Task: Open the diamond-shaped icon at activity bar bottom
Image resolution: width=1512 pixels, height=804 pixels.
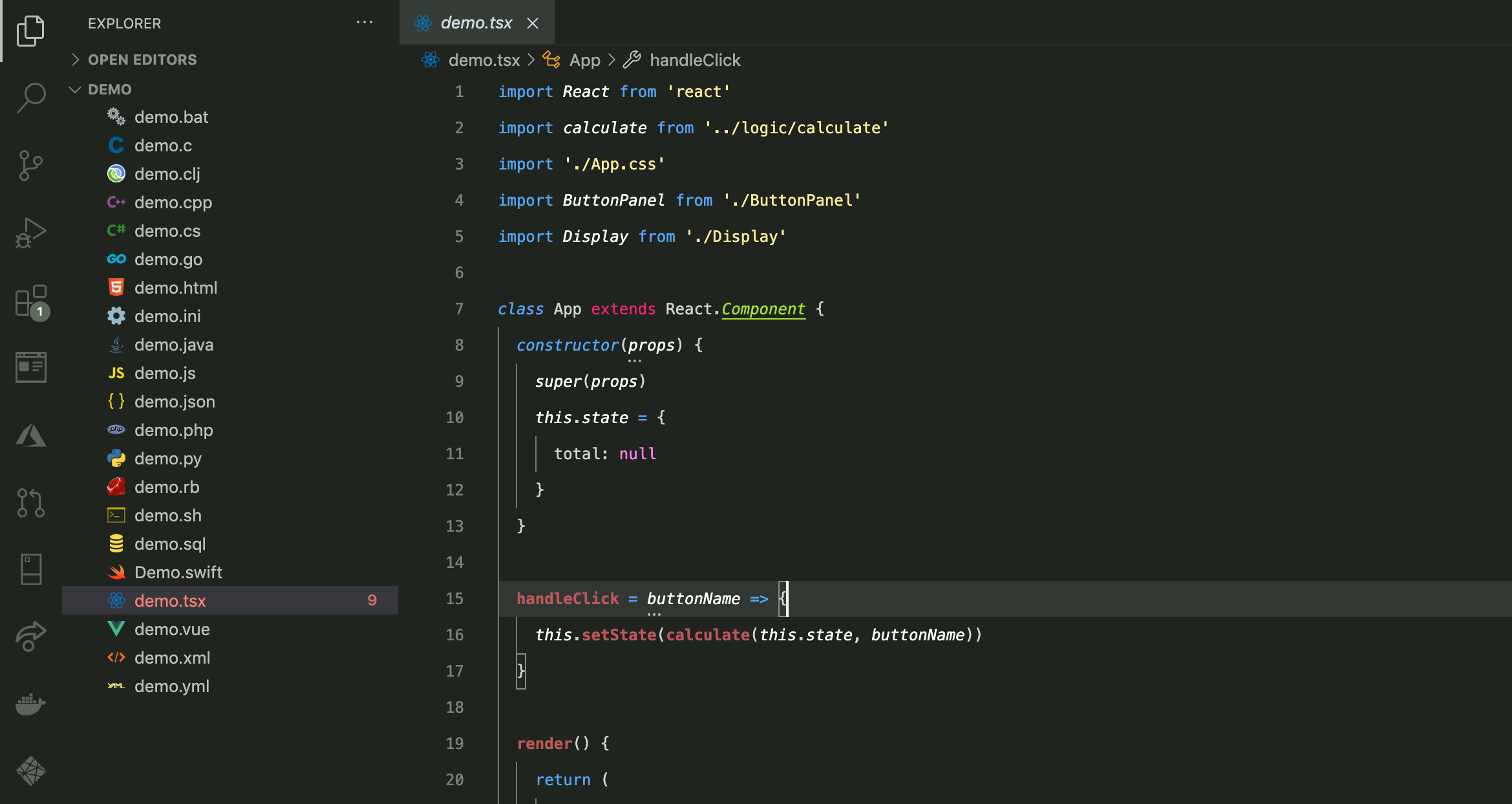Action: [x=30, y=771]
